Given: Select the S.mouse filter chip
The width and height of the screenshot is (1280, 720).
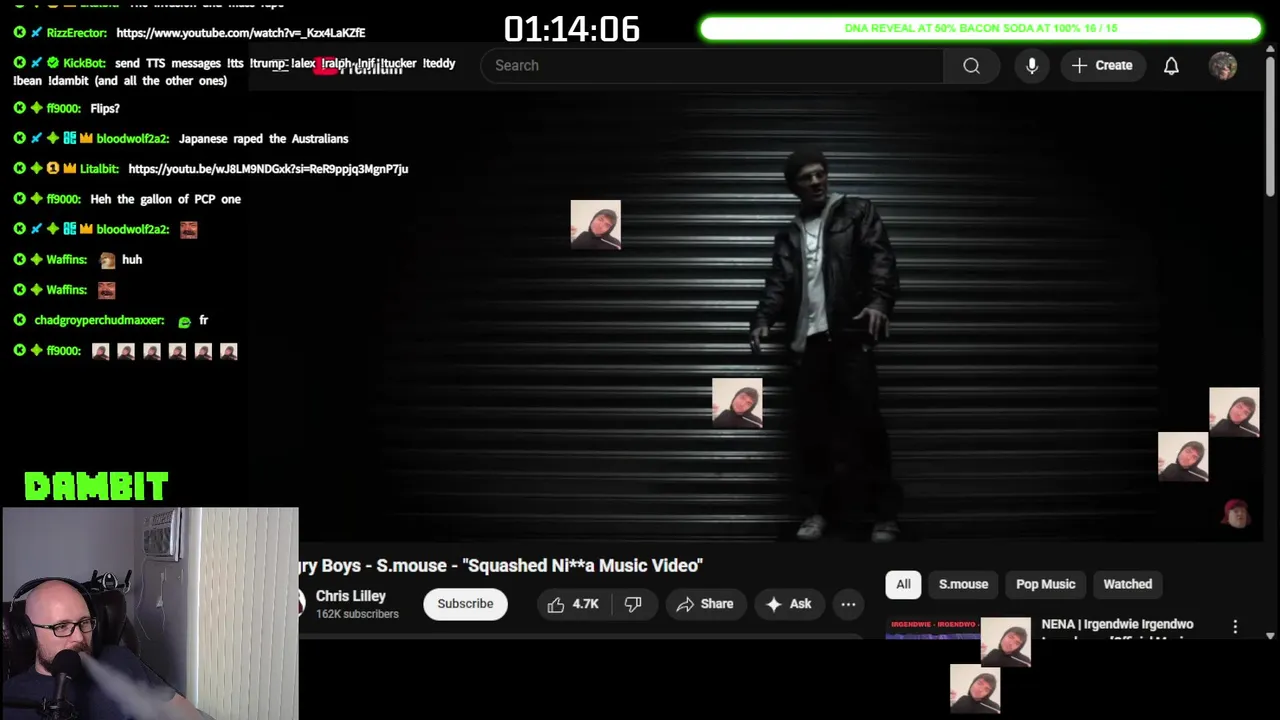Looking at the screenshot, I should (963, 584).
